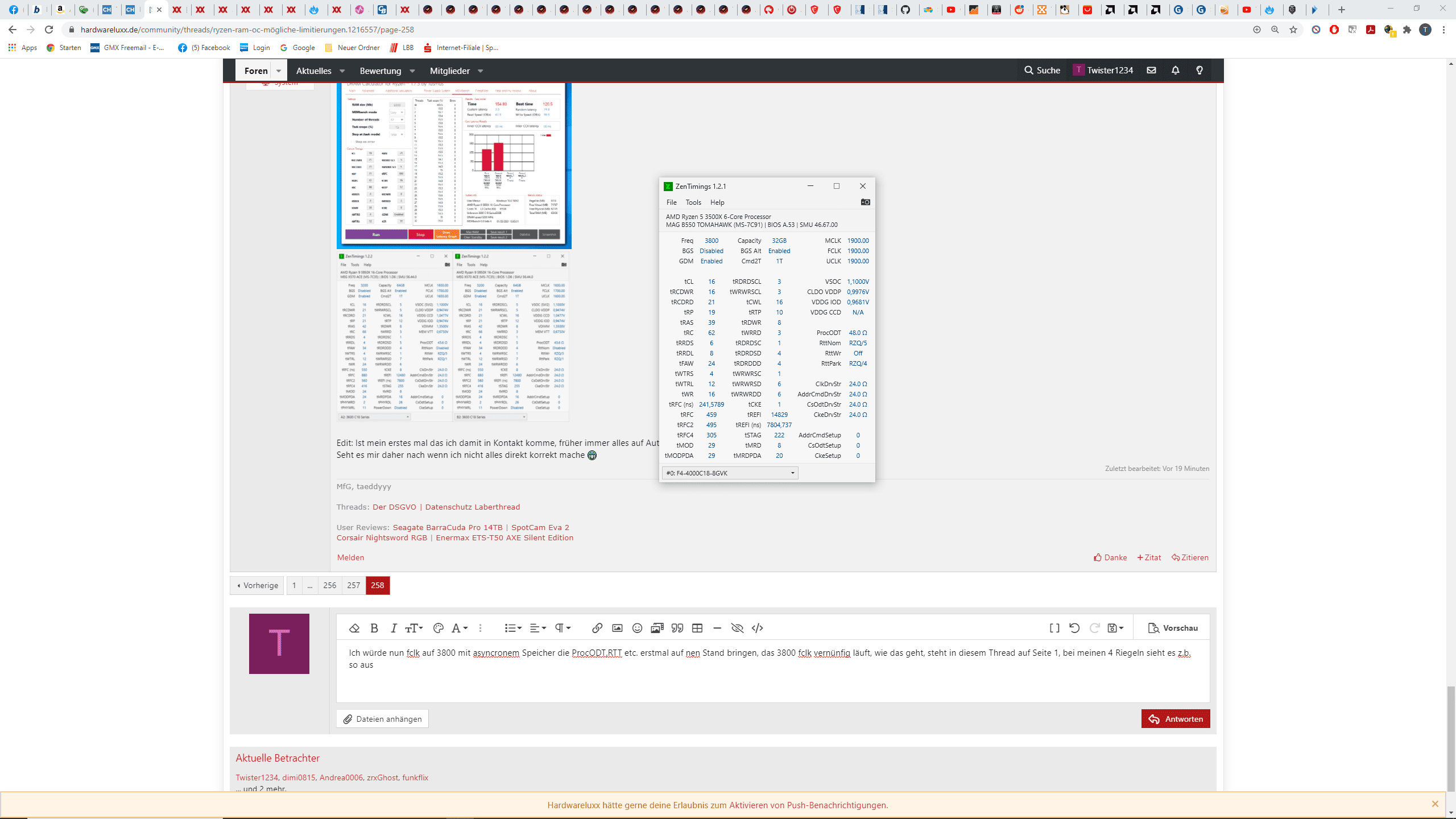The height and width of the screenshot is (819, 1456).
Task: Open the font size dropdown
Action: [413, 628]
